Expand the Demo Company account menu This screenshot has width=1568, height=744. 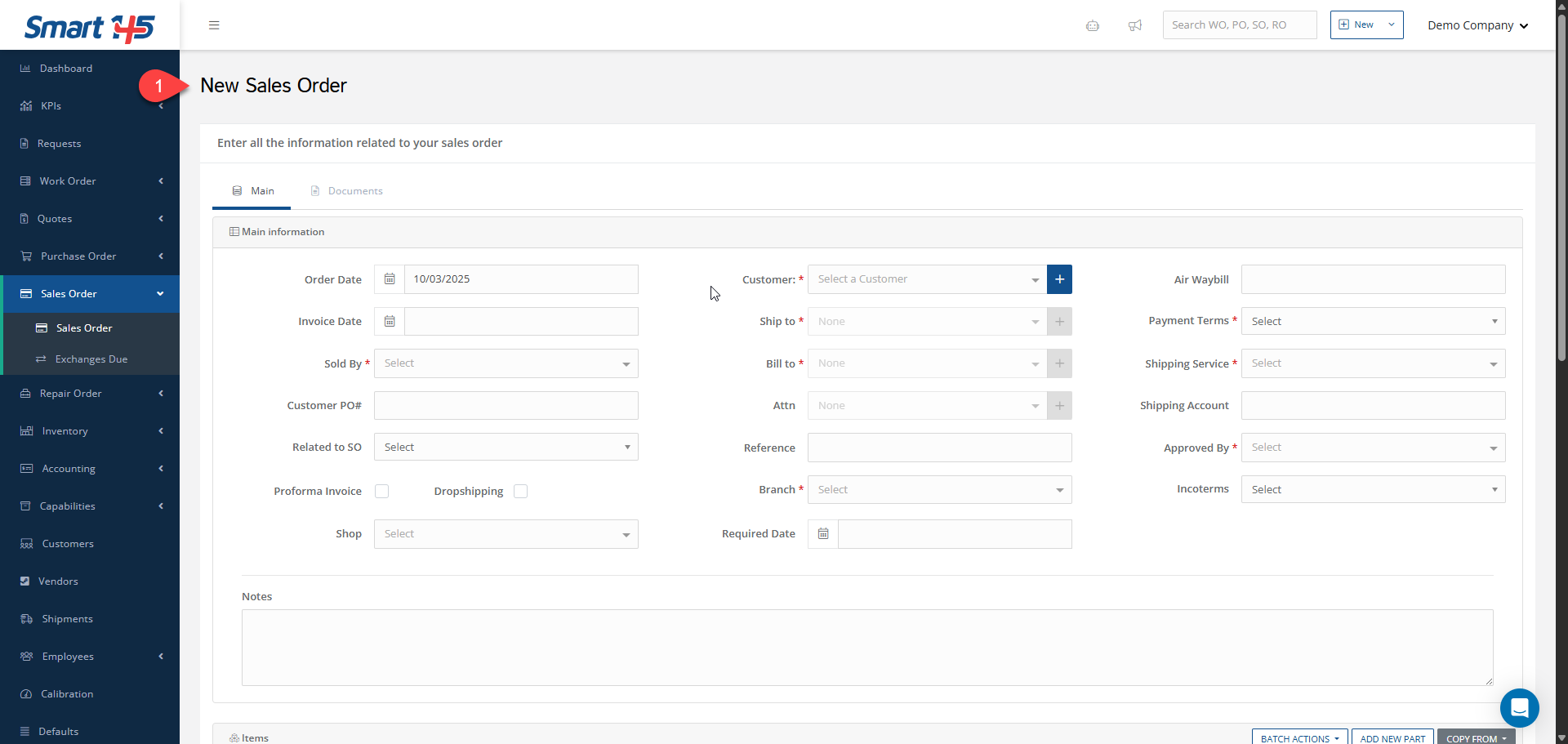[x=1477, y=25]
